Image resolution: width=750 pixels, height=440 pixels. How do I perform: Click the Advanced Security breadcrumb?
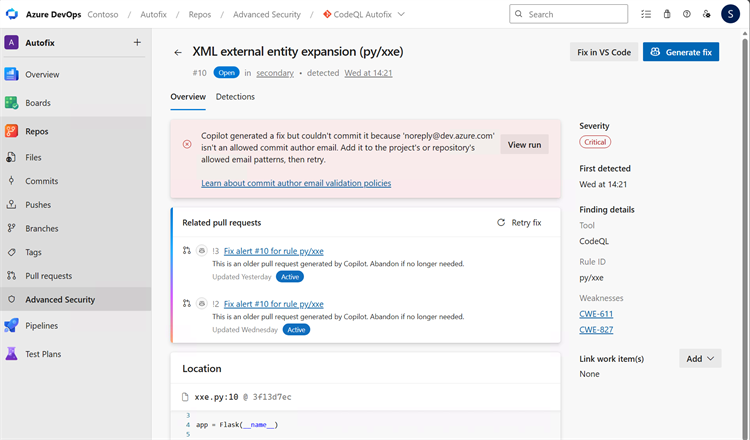[267, 14]
